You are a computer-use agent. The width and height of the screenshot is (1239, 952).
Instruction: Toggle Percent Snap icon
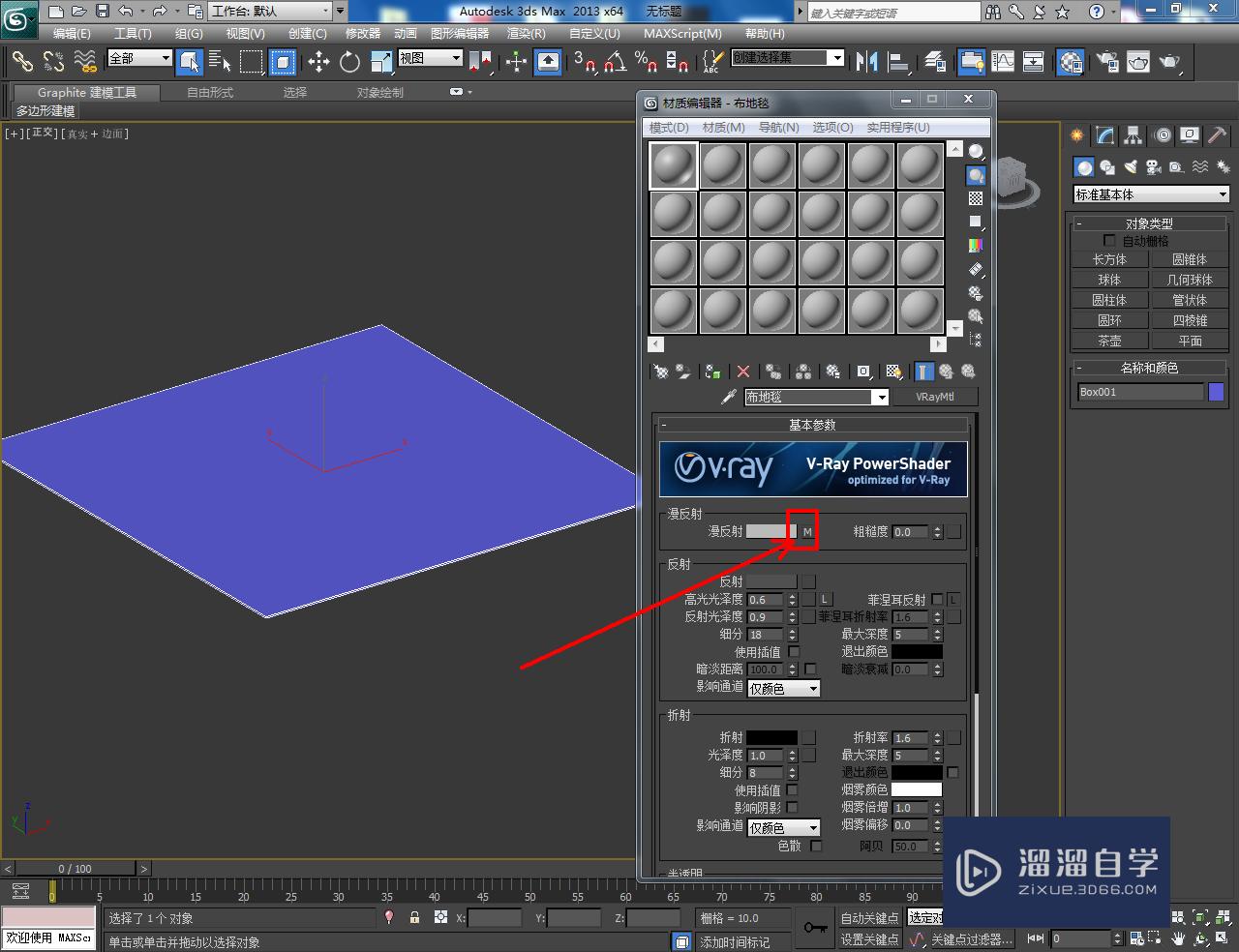pyautogui.click(x=646, y=62)
